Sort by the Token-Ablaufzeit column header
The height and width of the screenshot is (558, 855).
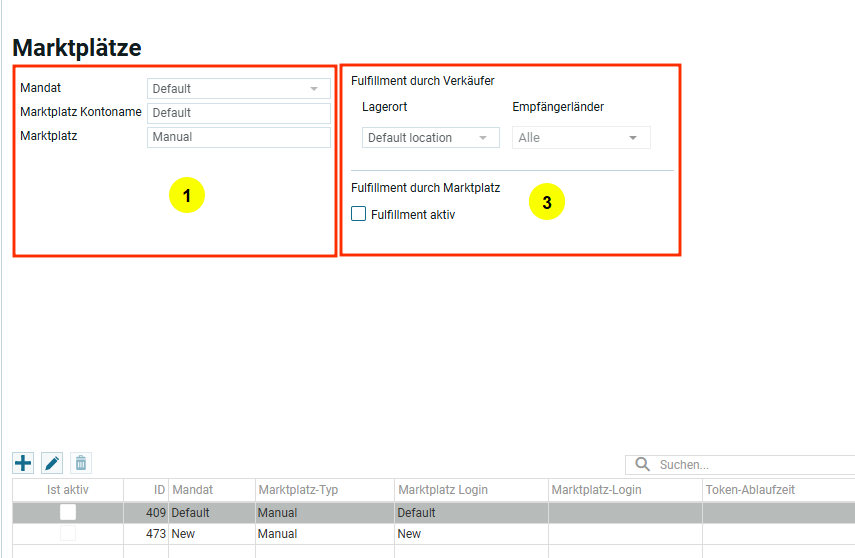pos(750,490)
